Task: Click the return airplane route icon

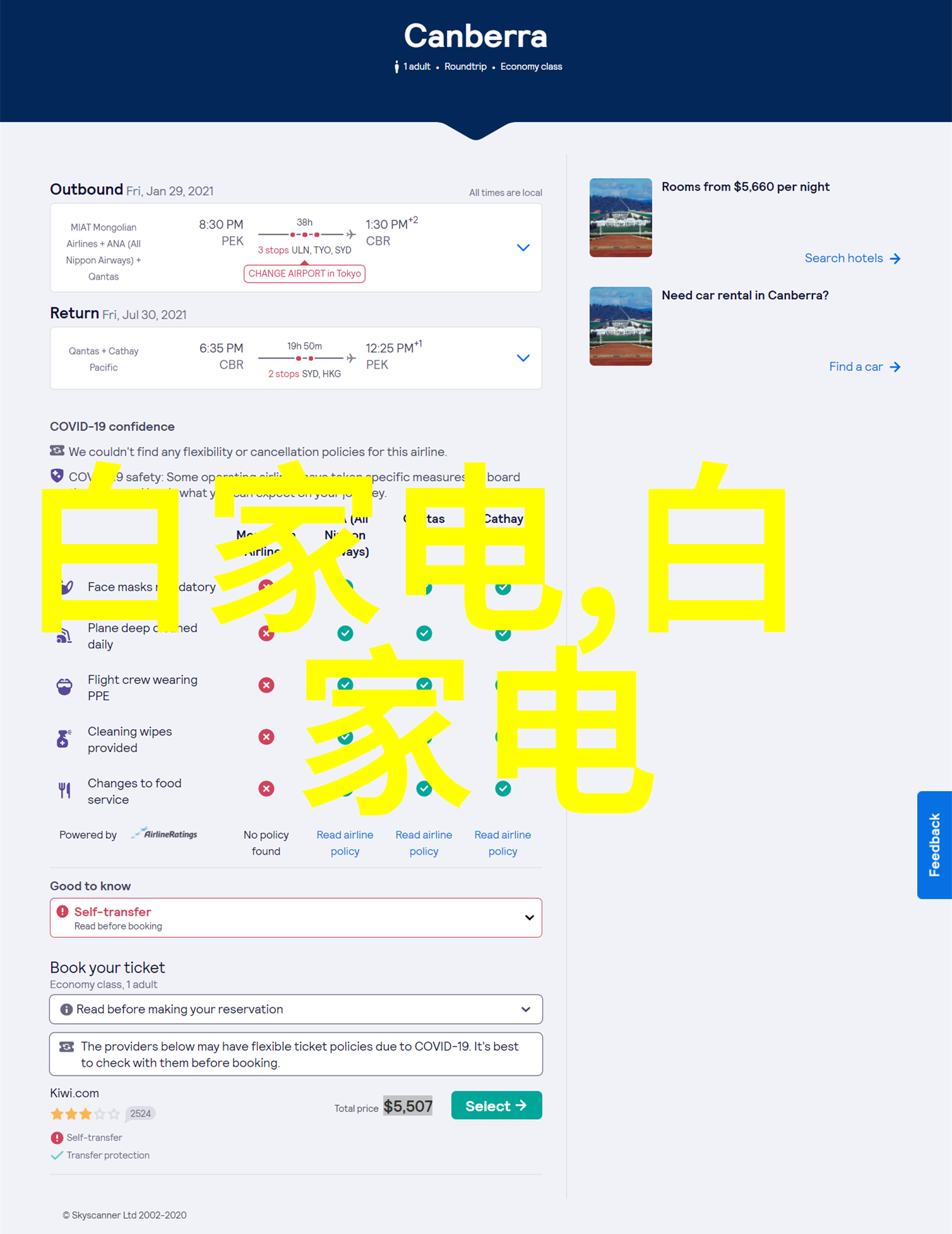Action: [x=351, y=358]
